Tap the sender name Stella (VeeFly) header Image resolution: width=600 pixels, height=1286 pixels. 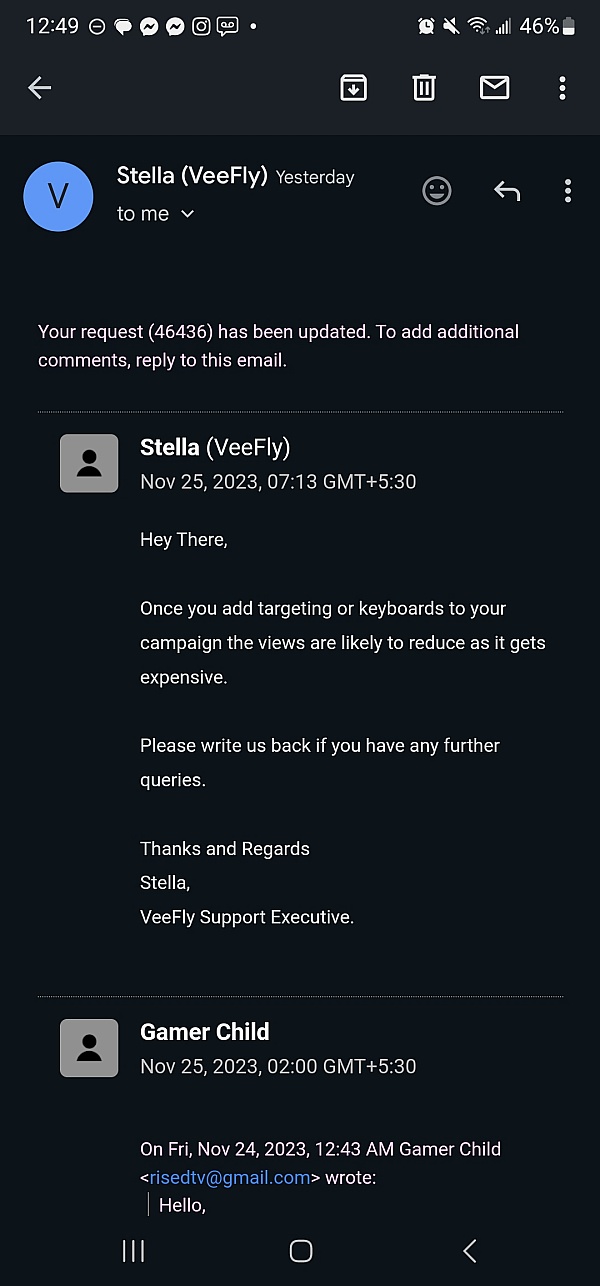192,176
